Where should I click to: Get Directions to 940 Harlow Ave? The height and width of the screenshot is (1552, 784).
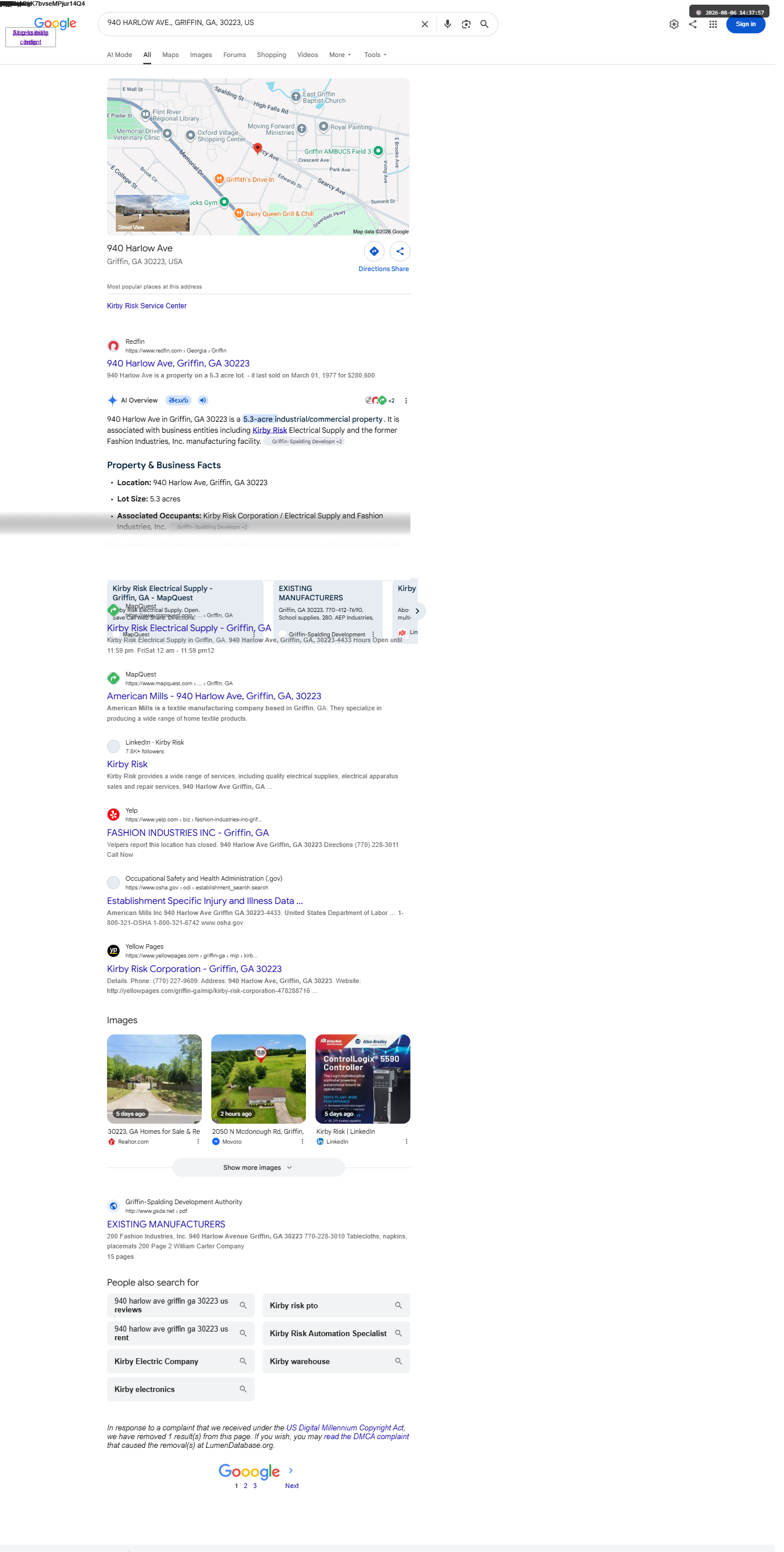click(x=374, y=251)
